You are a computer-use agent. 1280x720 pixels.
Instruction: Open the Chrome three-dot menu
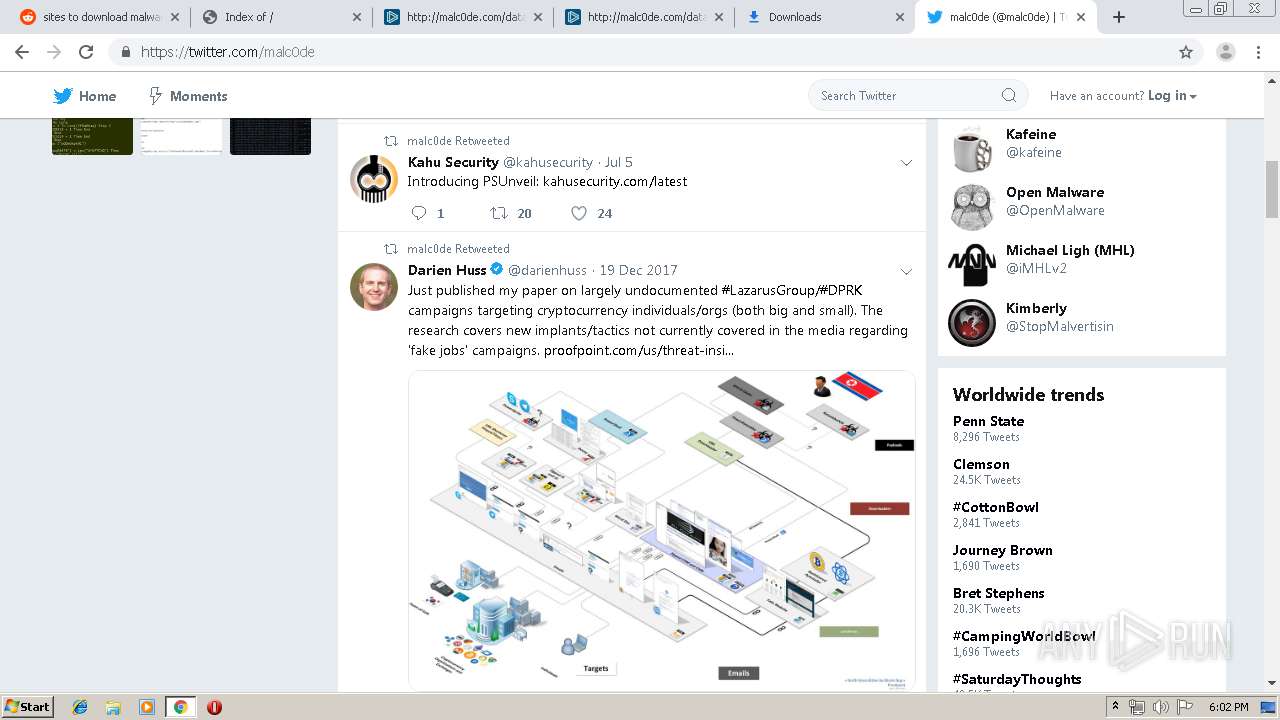[1259, 52]
